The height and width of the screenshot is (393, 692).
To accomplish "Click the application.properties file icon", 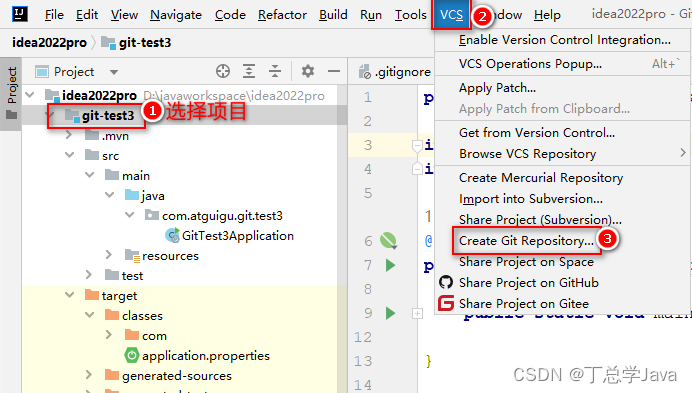I will (132, 355).
